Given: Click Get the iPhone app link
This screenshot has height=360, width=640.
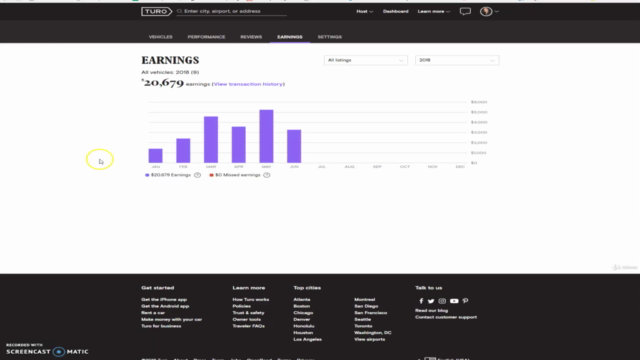Looking at the screenshot, I should click(164, 300).
